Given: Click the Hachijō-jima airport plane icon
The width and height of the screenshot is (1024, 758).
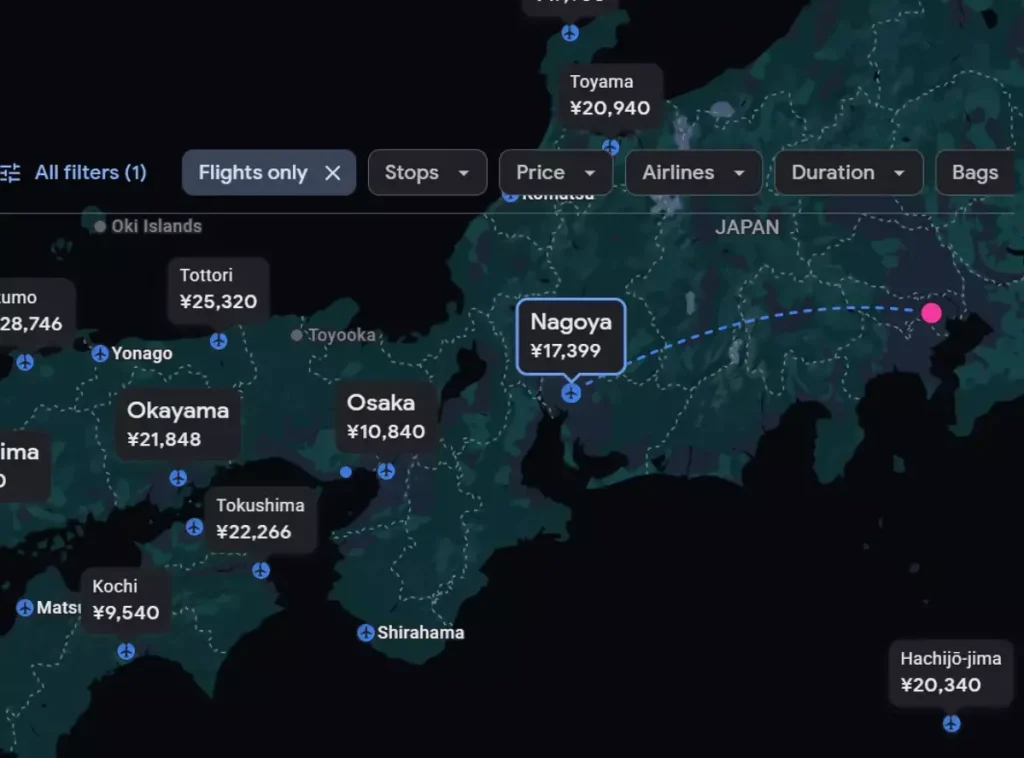Looking at the screenshot, I should 951,723.
